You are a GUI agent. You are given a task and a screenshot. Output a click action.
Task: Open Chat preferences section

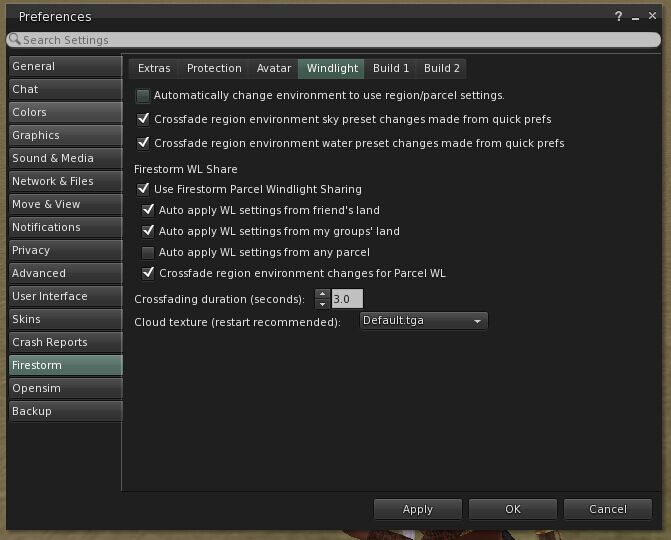65,89
